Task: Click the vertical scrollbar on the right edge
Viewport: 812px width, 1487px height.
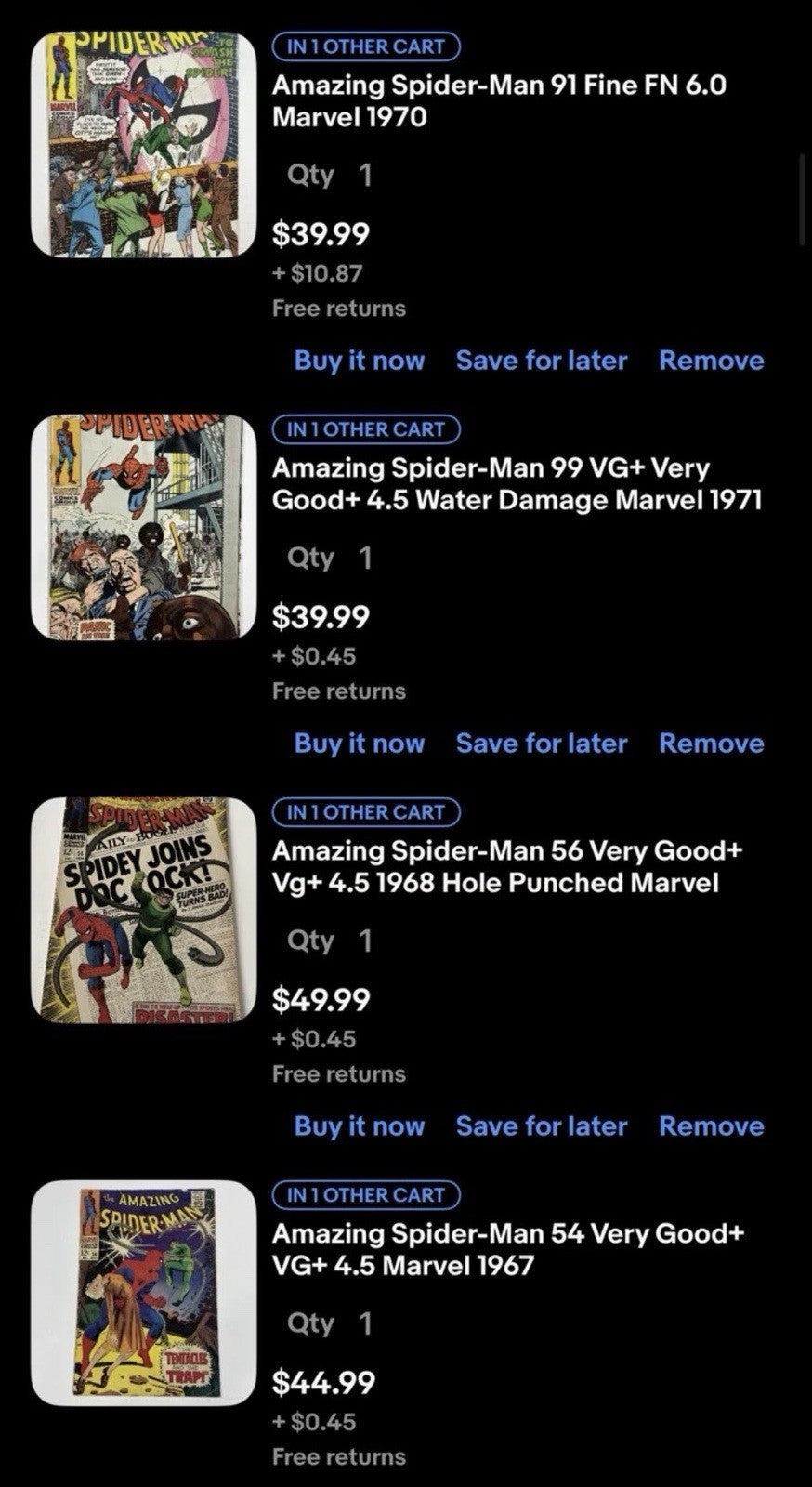Action: (802, 200)
